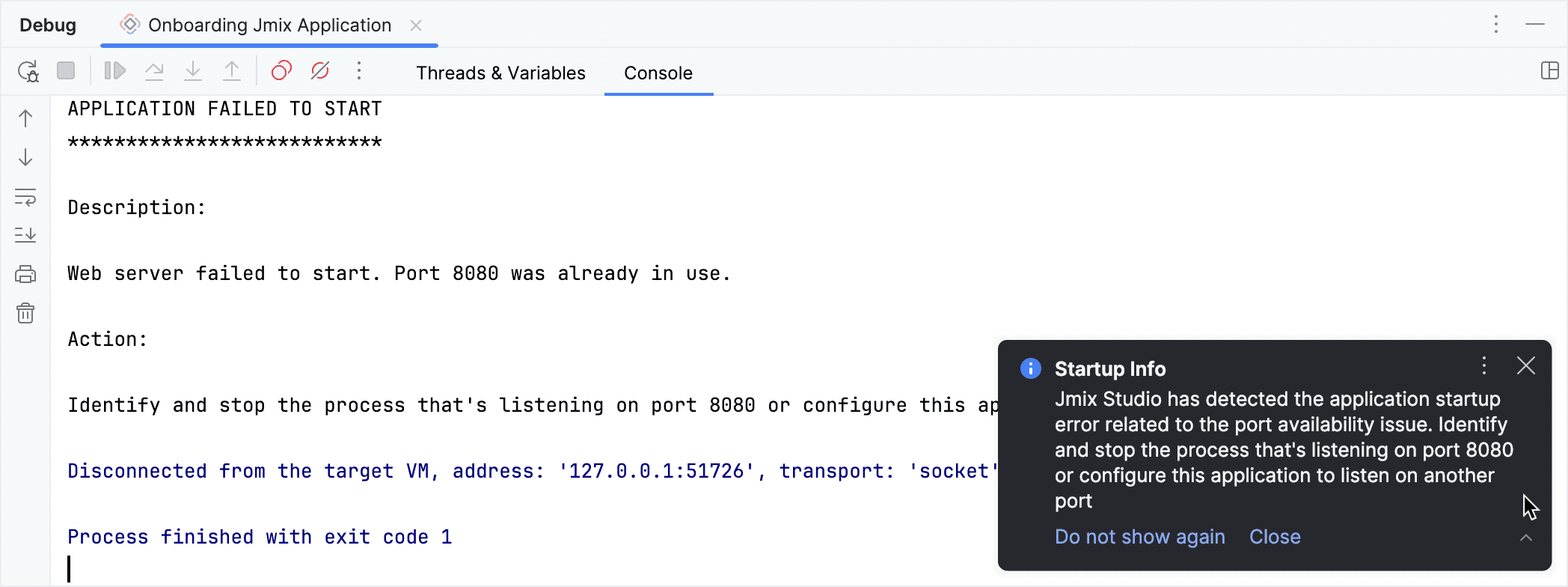This screenshot has height=587, width=1568.
Task: Click the Print console output icon
Action: 25,274
